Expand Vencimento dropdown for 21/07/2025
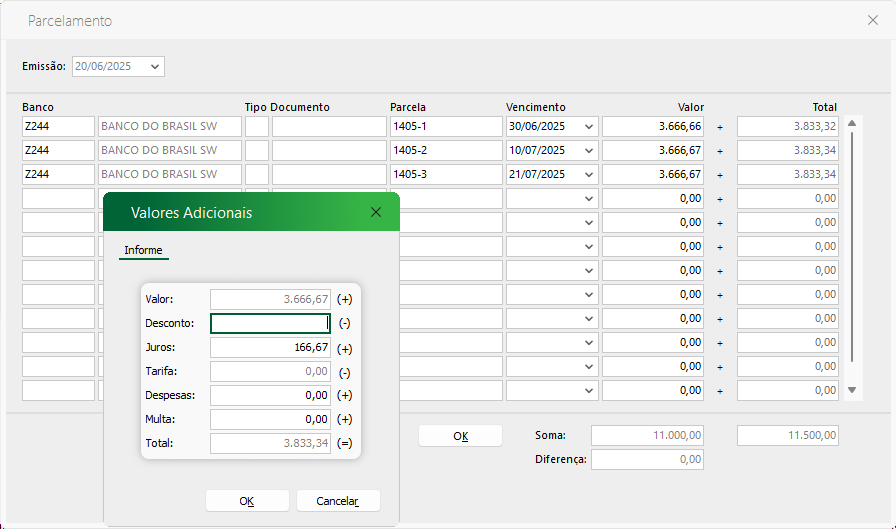Viewport: 896px width, 529px height. point(588,175)
